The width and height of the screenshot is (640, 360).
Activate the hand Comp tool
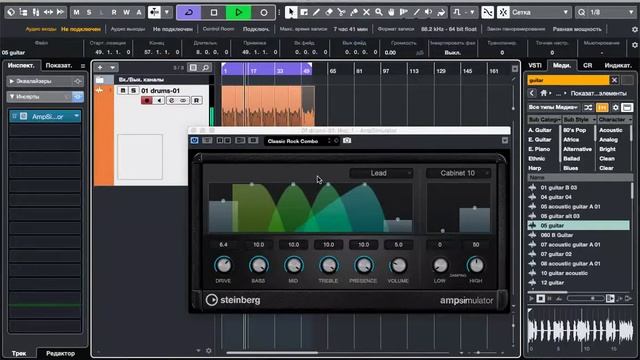pyautogui.click(x=391, y=12)
